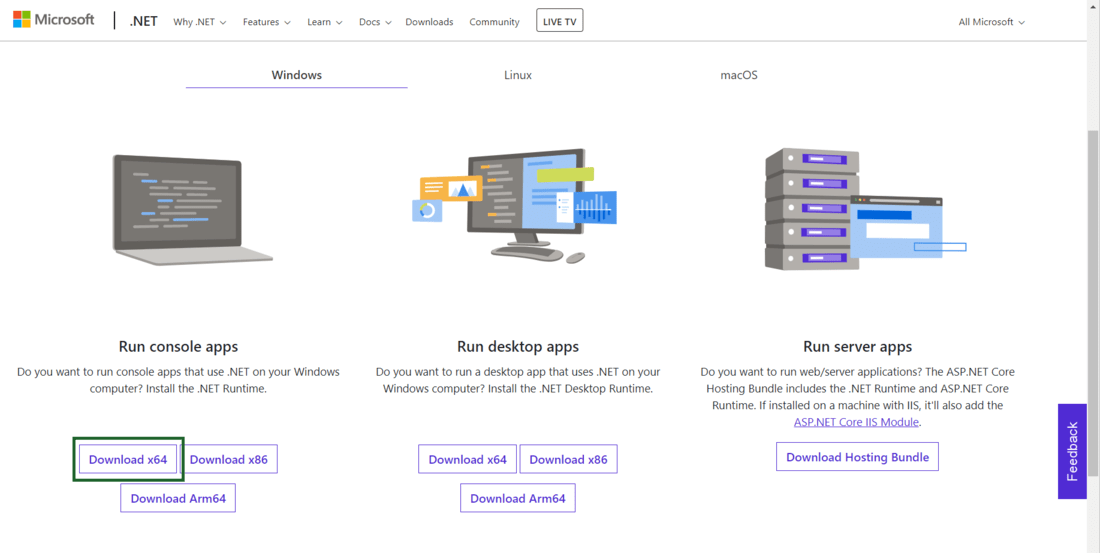
Task: Download x86 Desktop Runtime for desktop apps
Action: pyautogui.click(x=568, y=460)
